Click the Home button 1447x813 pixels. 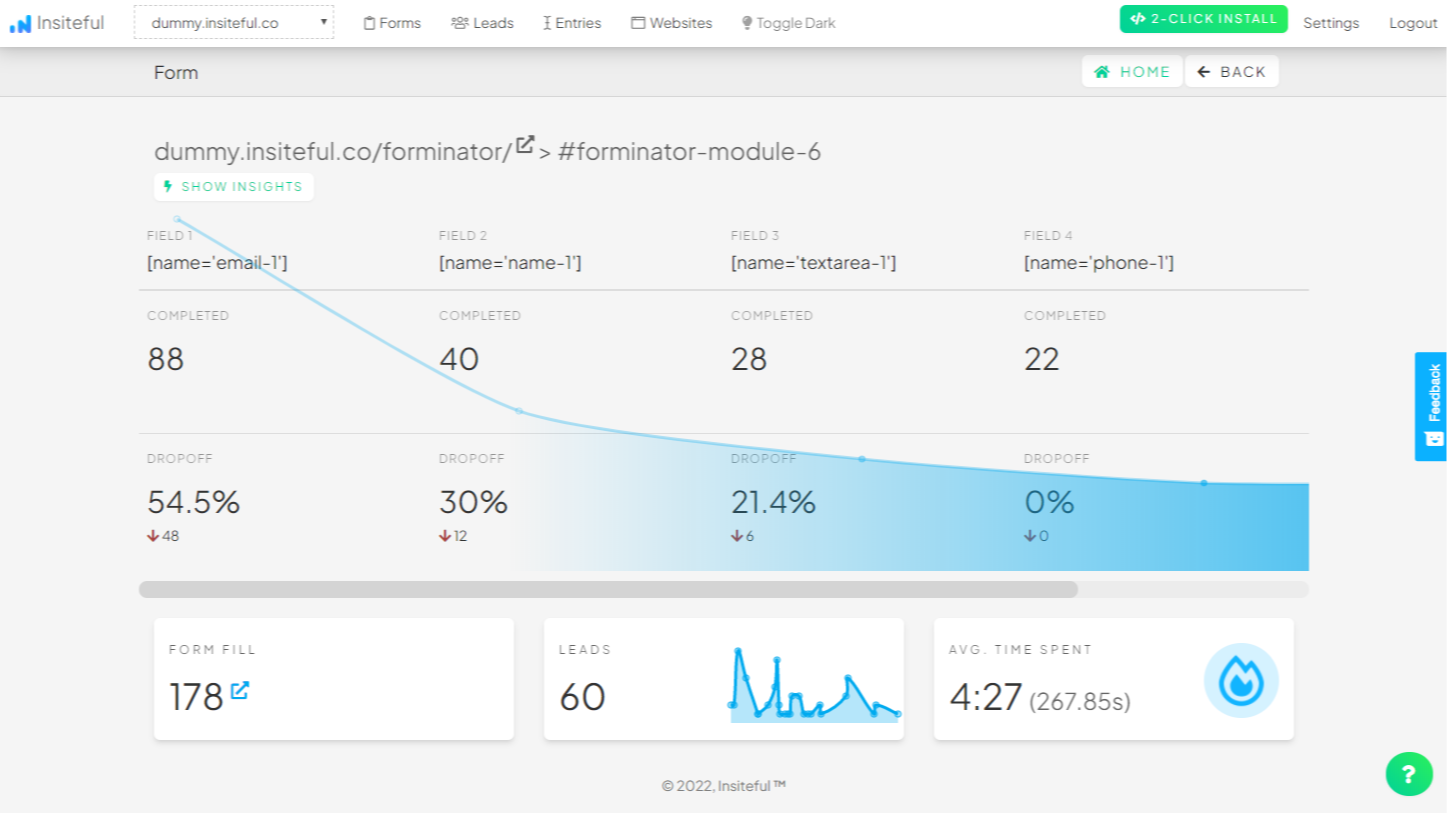tap(1132, 72)
